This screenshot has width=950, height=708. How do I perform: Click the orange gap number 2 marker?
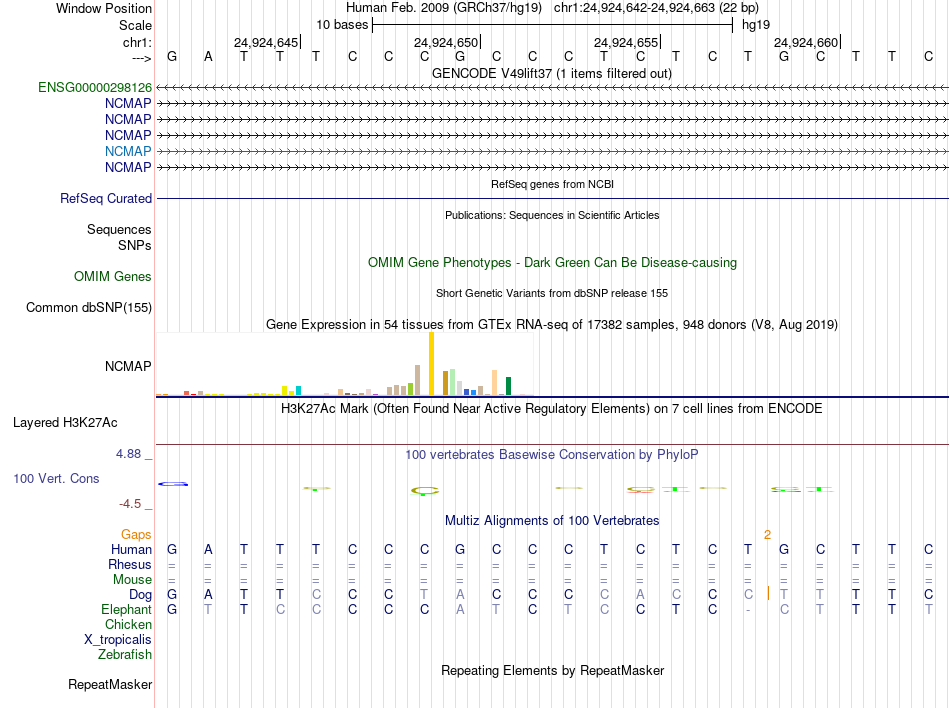(767, 535)
